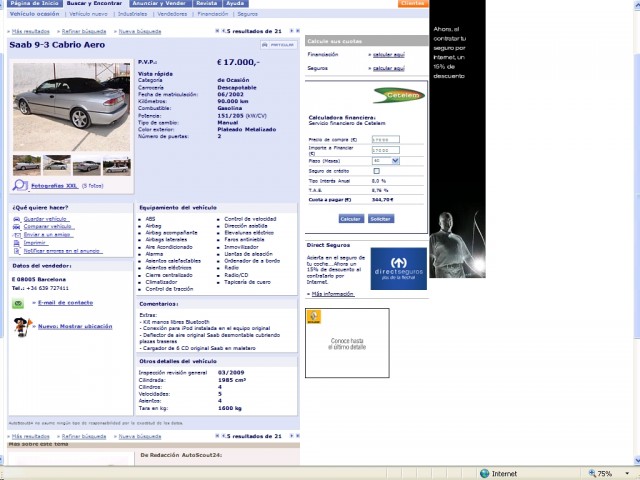Click the directseguros banner ad
Viewport: 640px width, 480px height.
point(398,269)
